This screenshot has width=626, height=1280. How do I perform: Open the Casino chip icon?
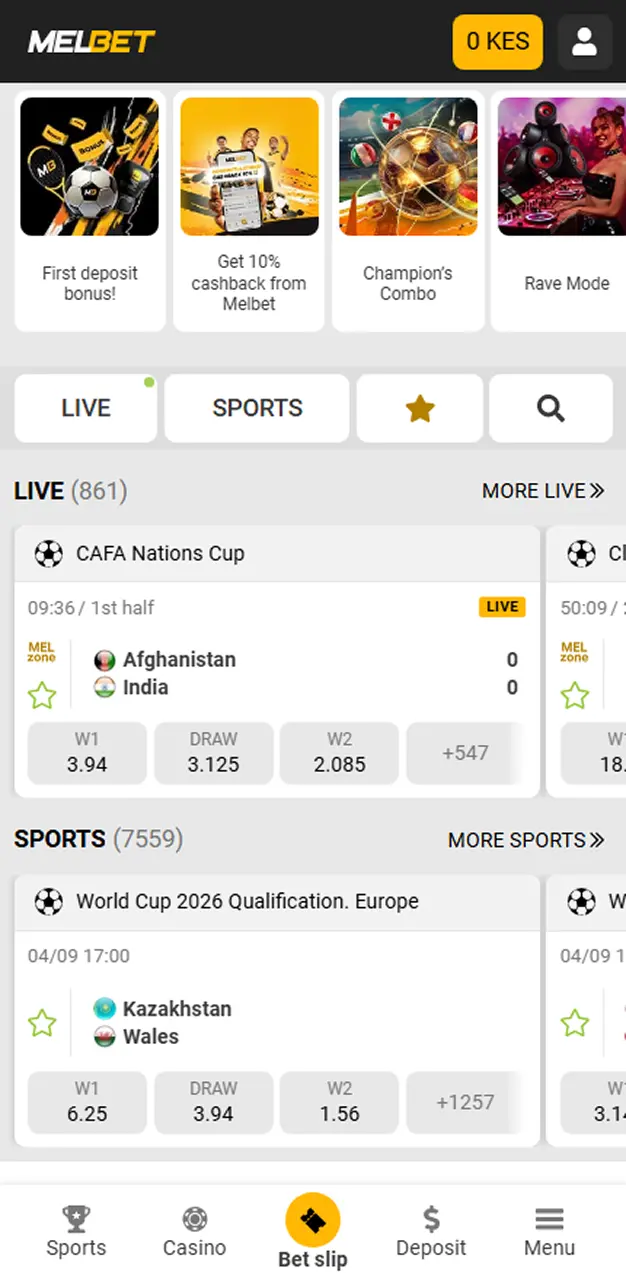(x=195, y=1219)
